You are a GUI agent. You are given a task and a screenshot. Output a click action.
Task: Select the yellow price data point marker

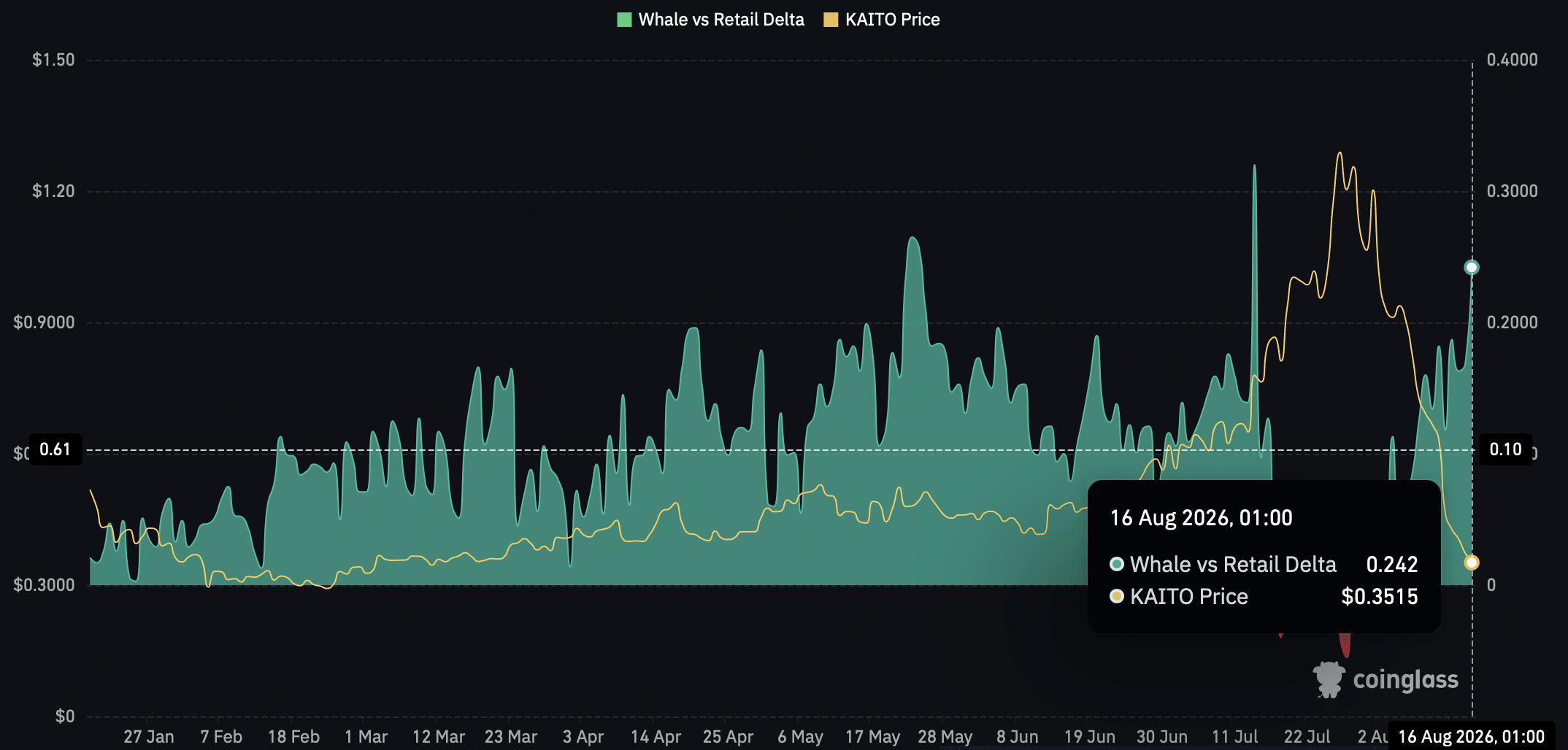click(x=1472, y=562)
